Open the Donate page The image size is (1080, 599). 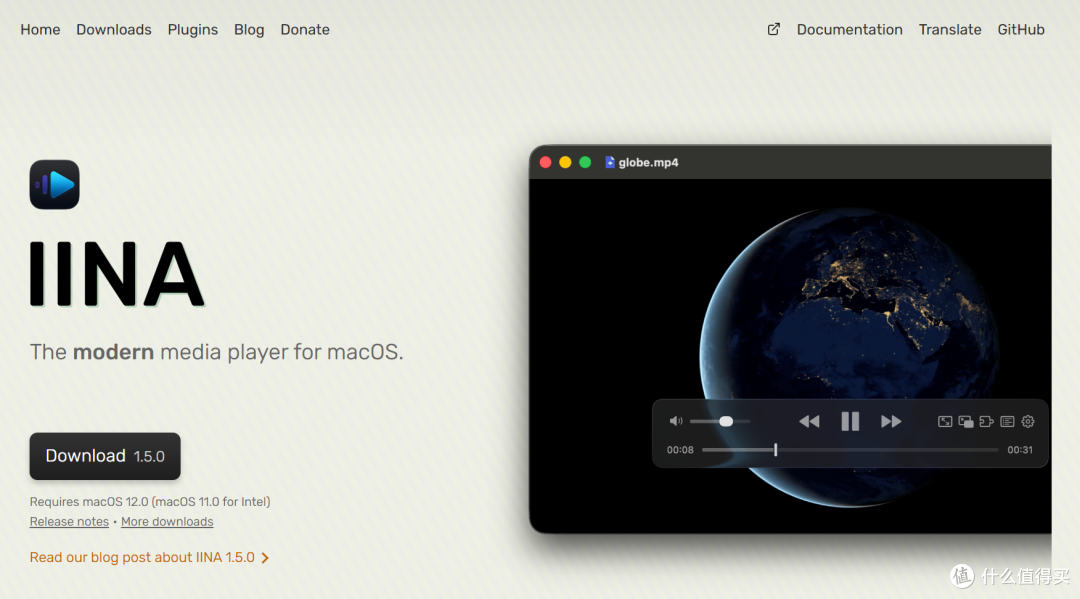click(x=305, y=30)
